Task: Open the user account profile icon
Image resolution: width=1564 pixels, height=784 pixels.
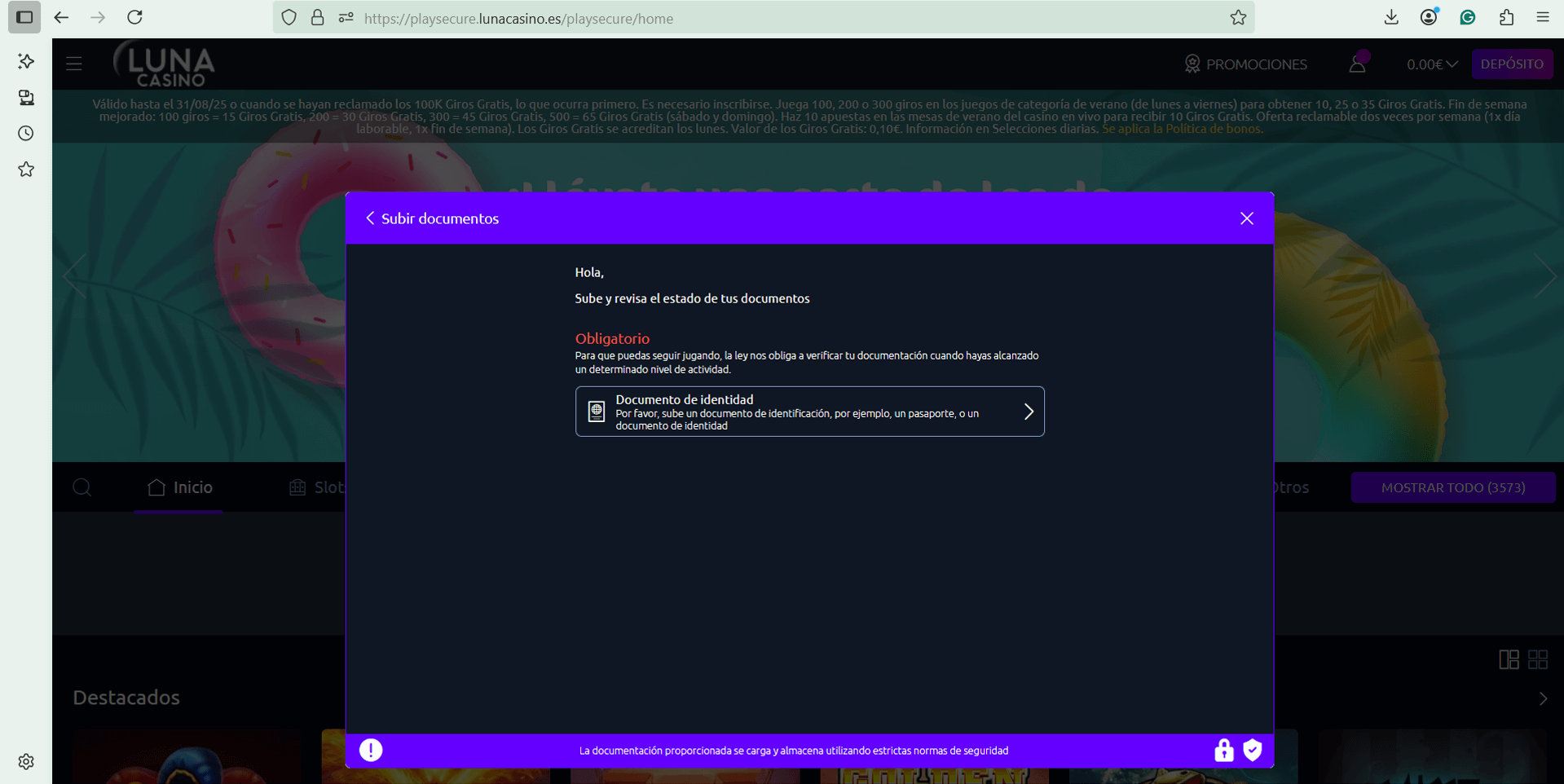Action: [x=1357, y=63]
